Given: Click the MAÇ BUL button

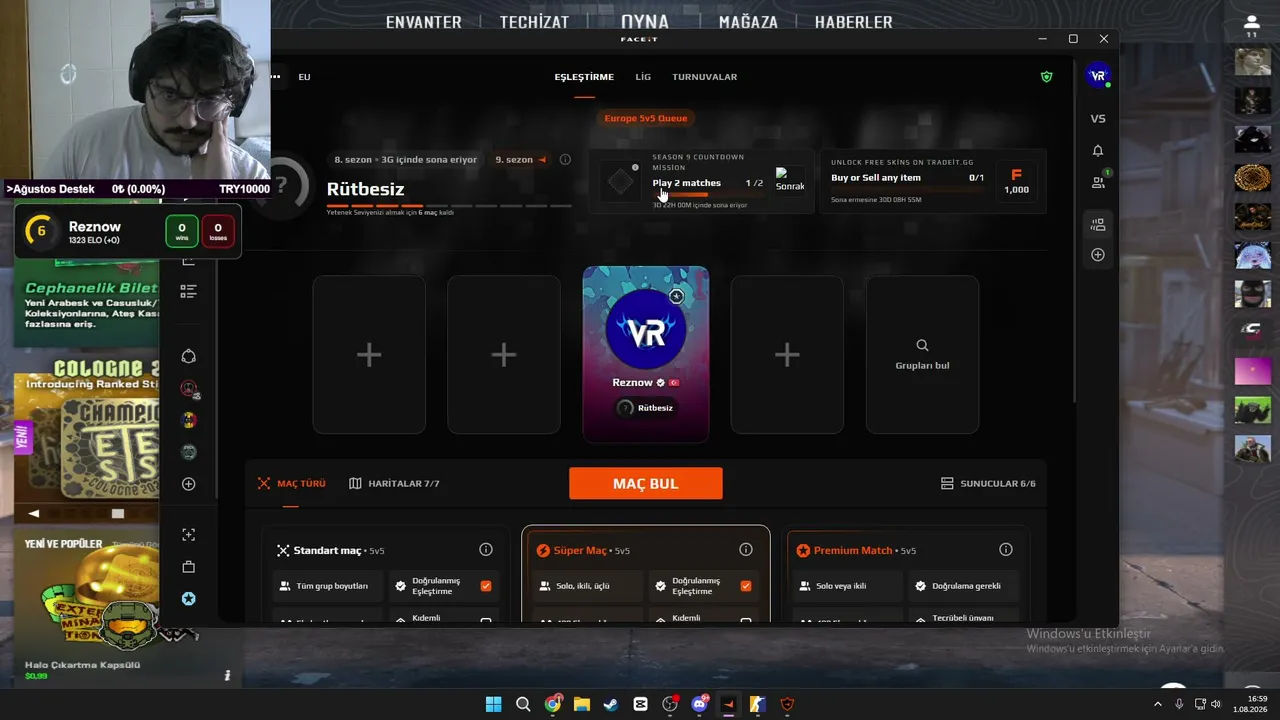Looking at the screenshot, I should 646,484.
